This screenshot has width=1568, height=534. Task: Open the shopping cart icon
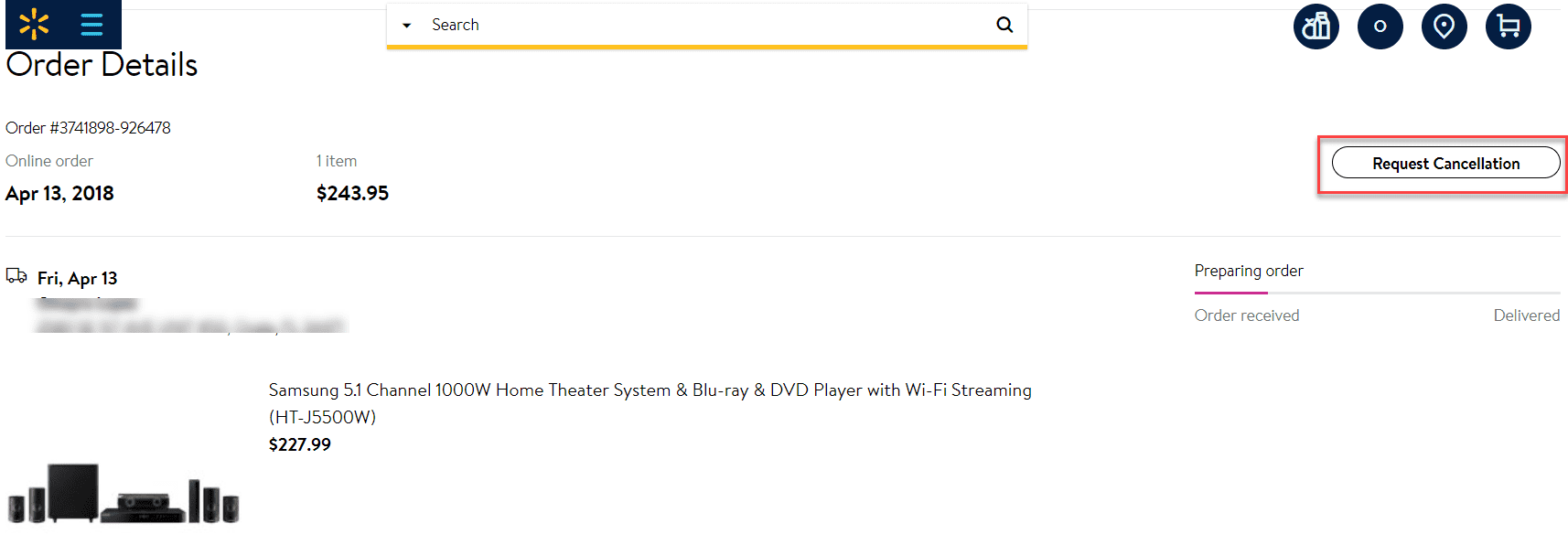[1509, 27]
